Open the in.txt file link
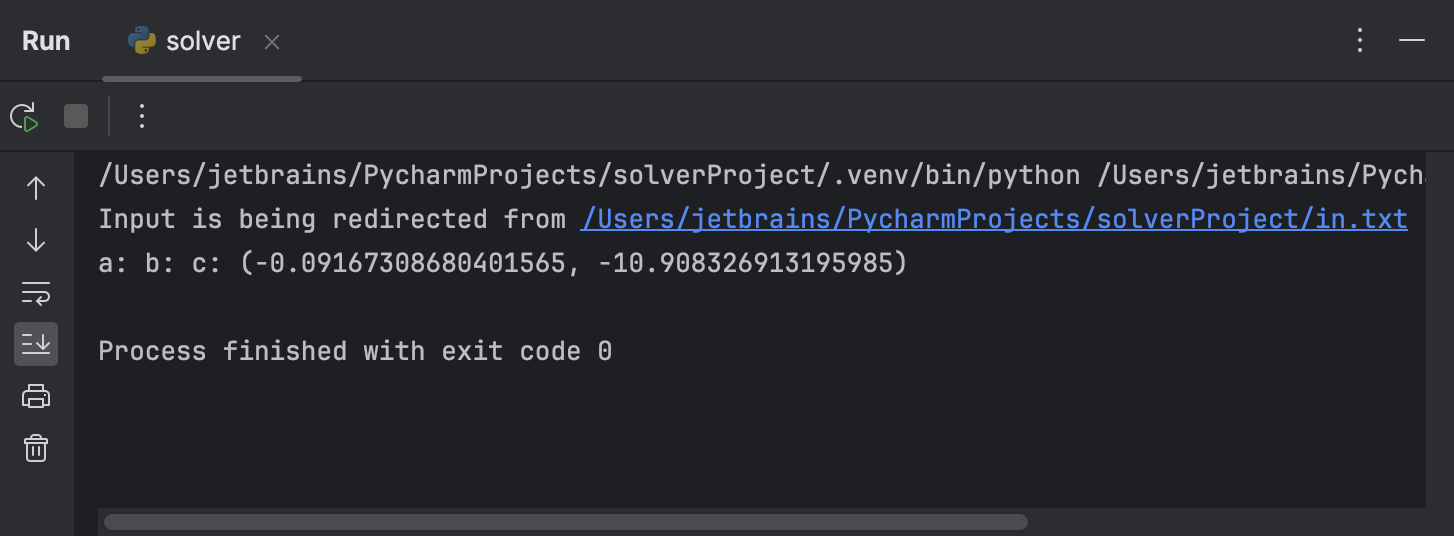Viewport: 1454px width, 536px height. click(x=994, y=219)
